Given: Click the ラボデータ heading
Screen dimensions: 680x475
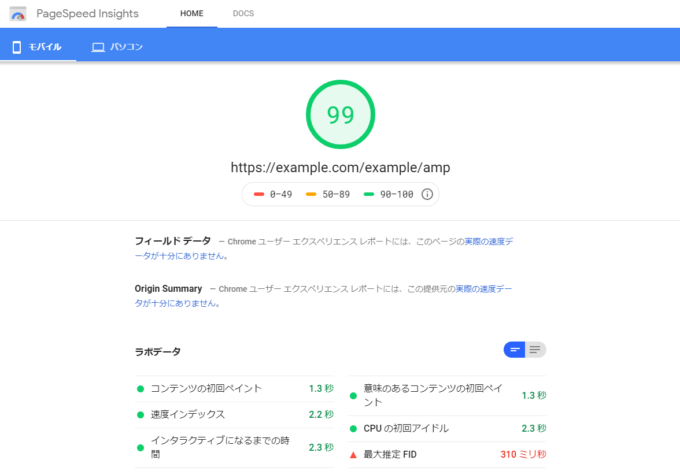Looking at the screenshot, I should [x=158, y=352].
